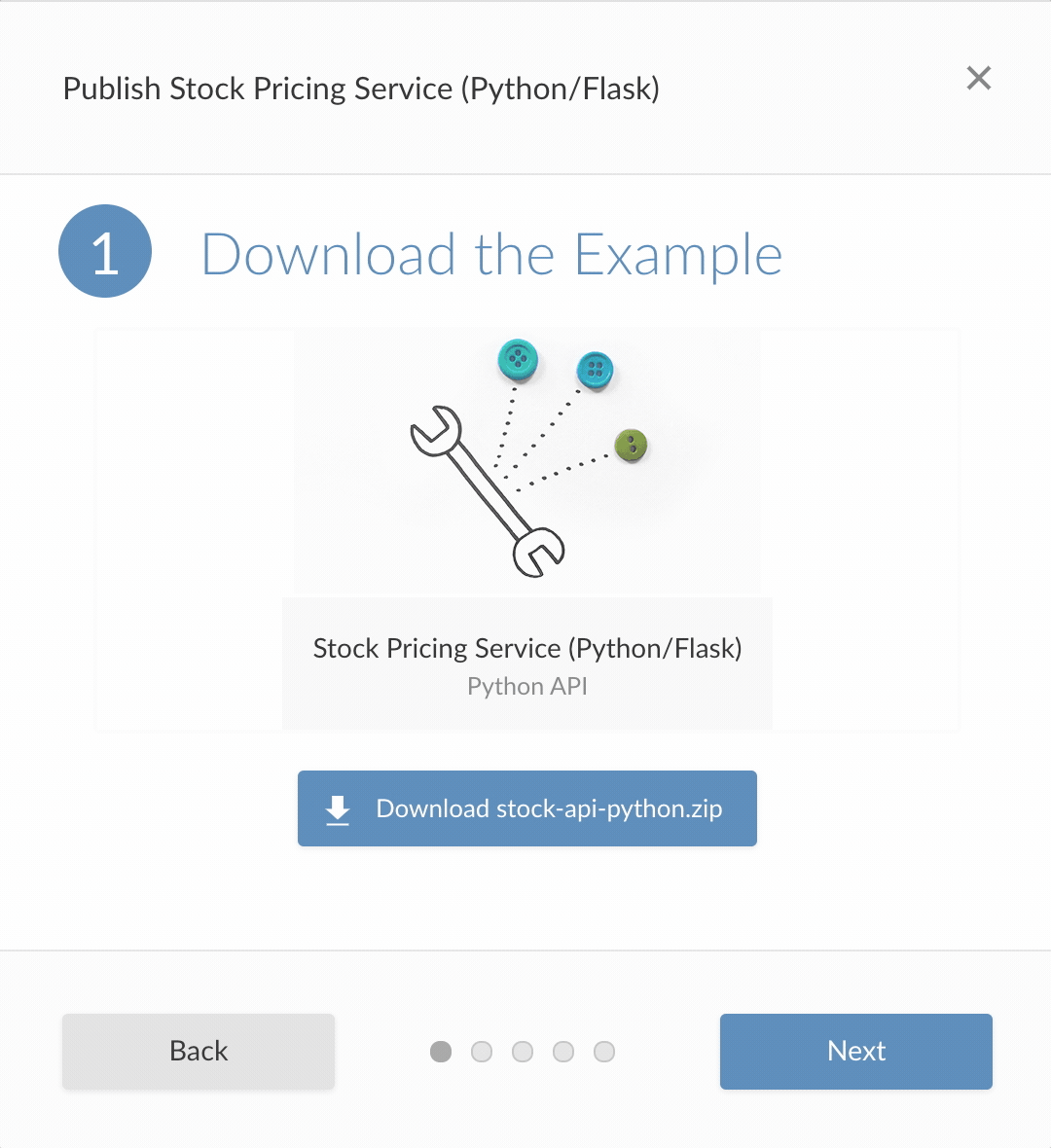Click the dialog header Publish Stock Pricing Service
Image resolution: width=1051 pixels, height=1148 pixels.
[361, 89]
